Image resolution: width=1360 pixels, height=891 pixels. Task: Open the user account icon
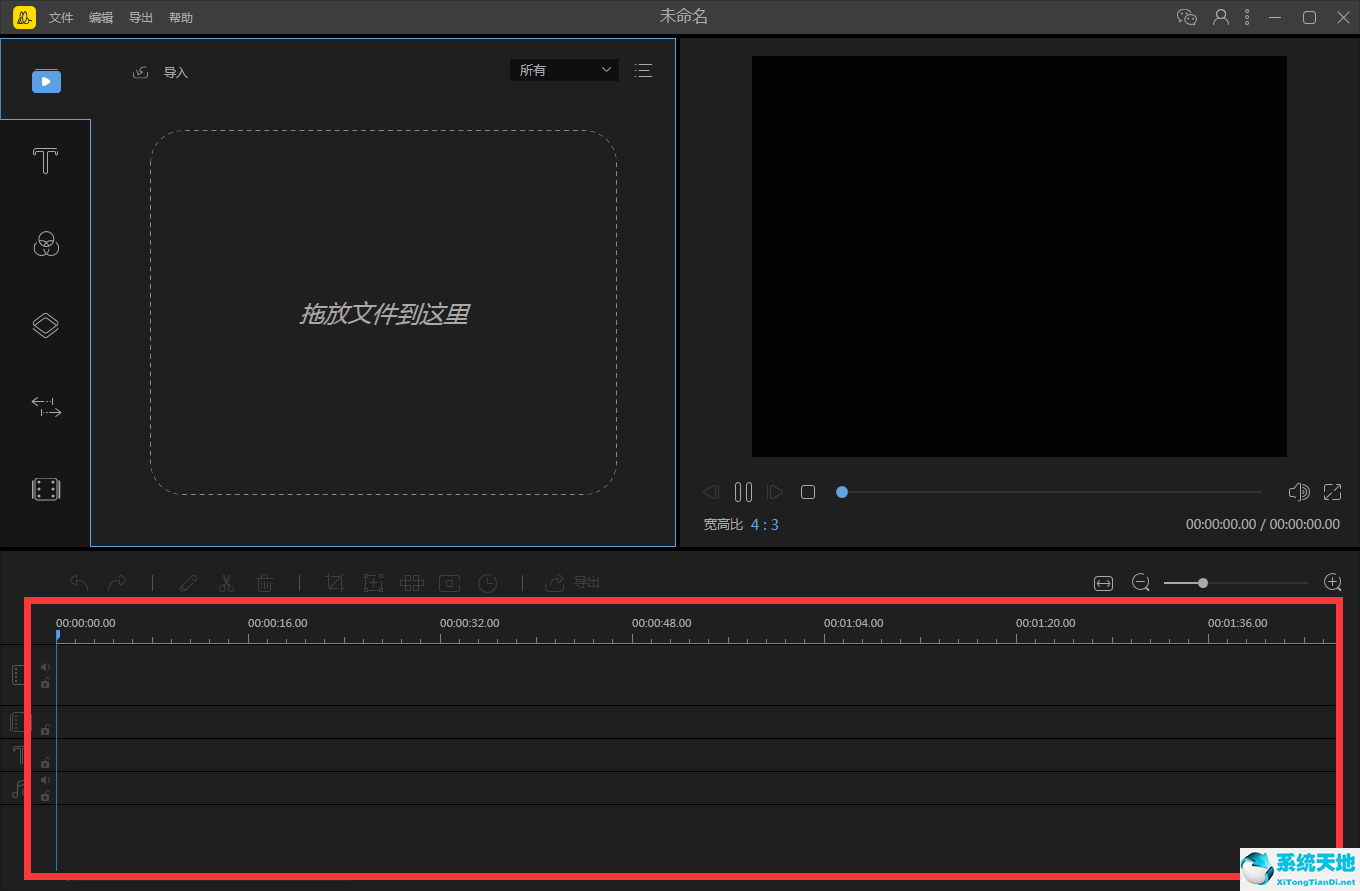(x=1221, y=17)
